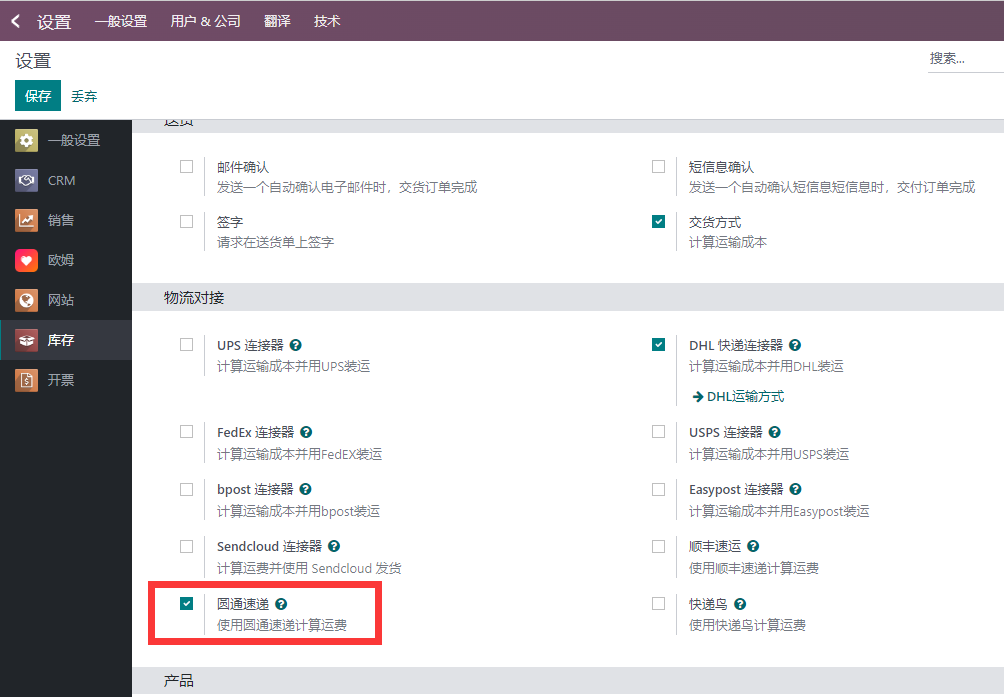Enable the FedEx 连接器 checkbox

pos(186,431)
